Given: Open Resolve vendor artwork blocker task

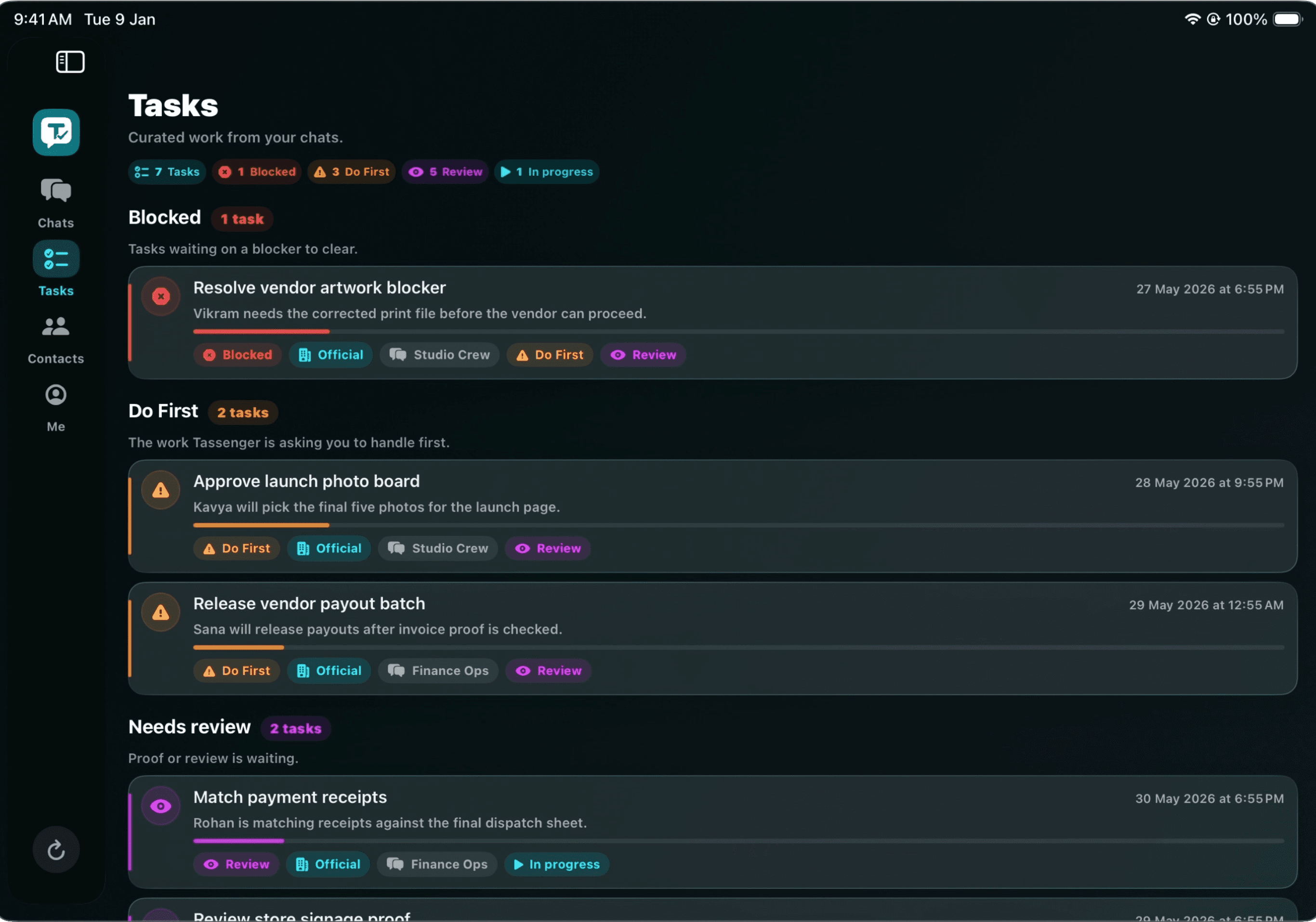Looking at the screenshot, I should (x=712, y=323).
